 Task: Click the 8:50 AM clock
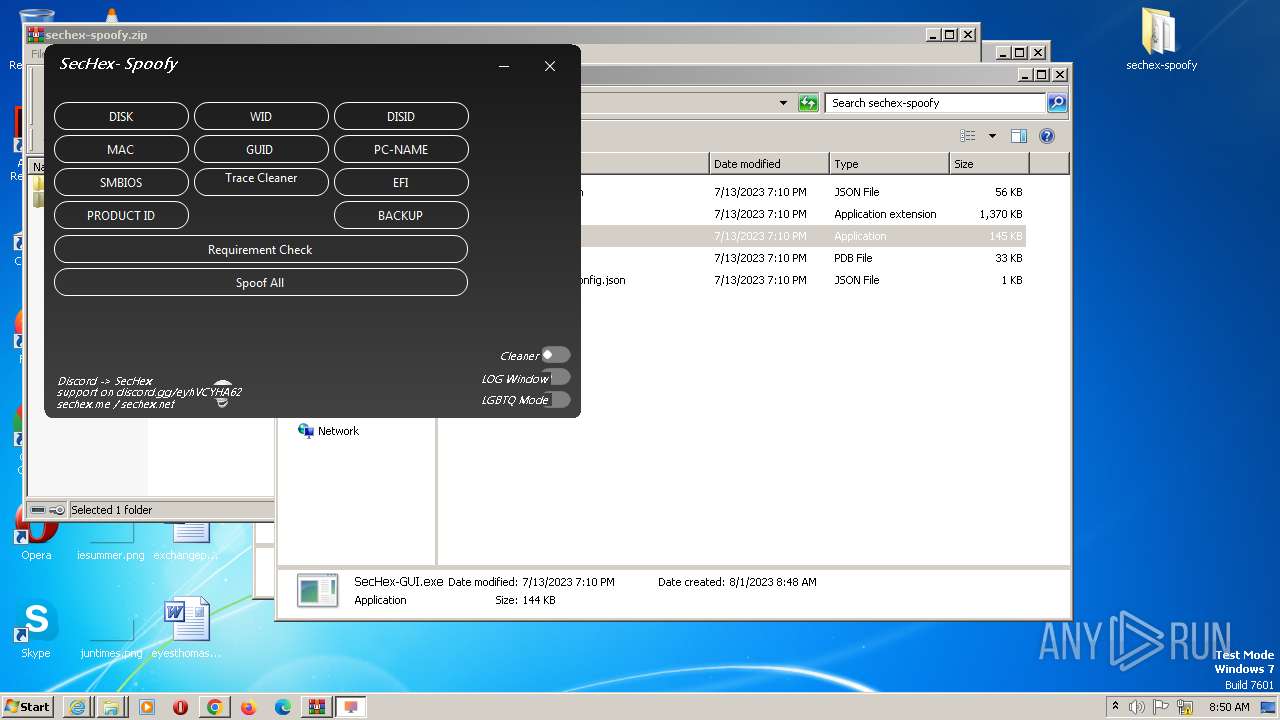(x=1229, y=707)
